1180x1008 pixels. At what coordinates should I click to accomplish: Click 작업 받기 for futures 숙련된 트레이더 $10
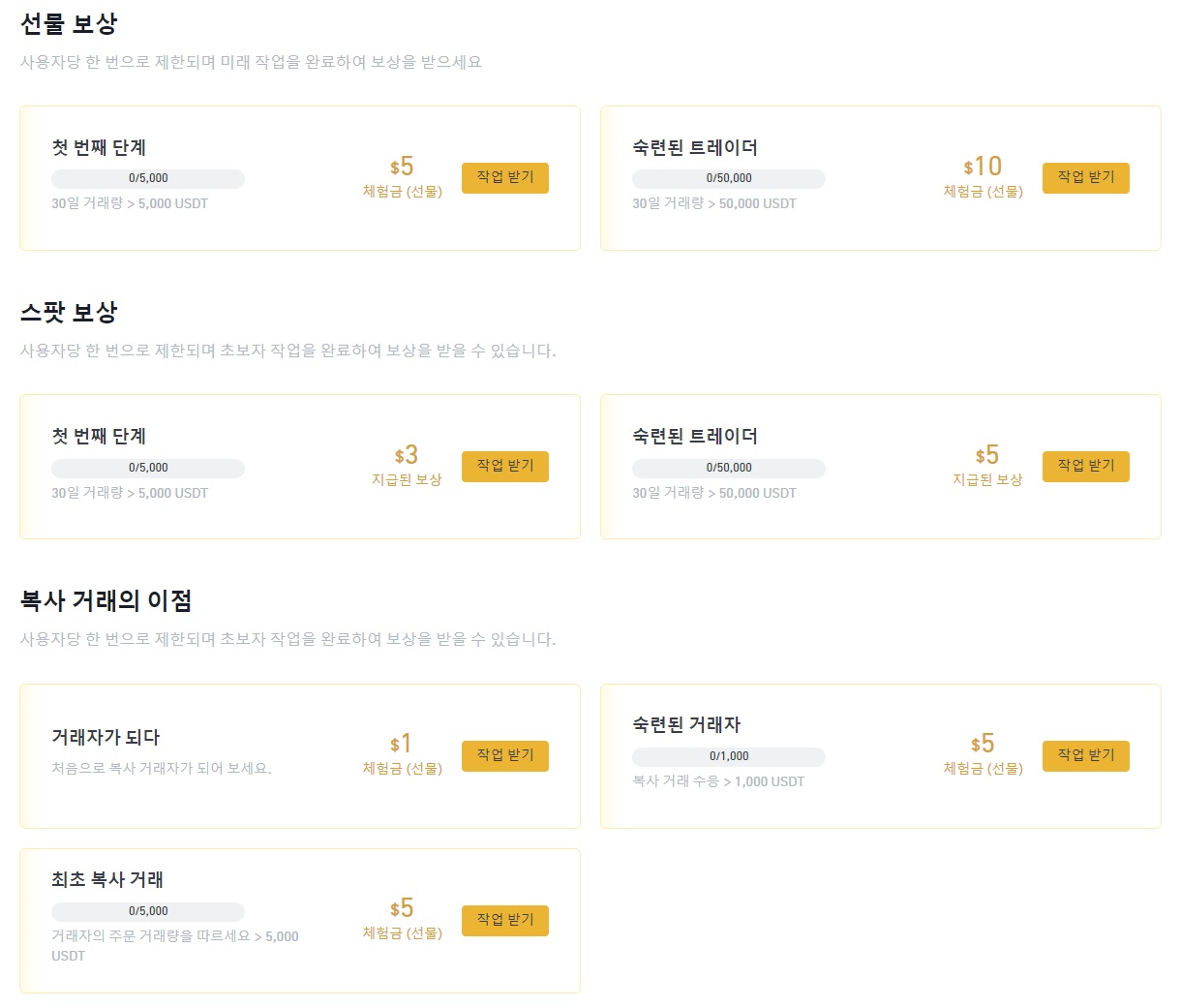1086,178
